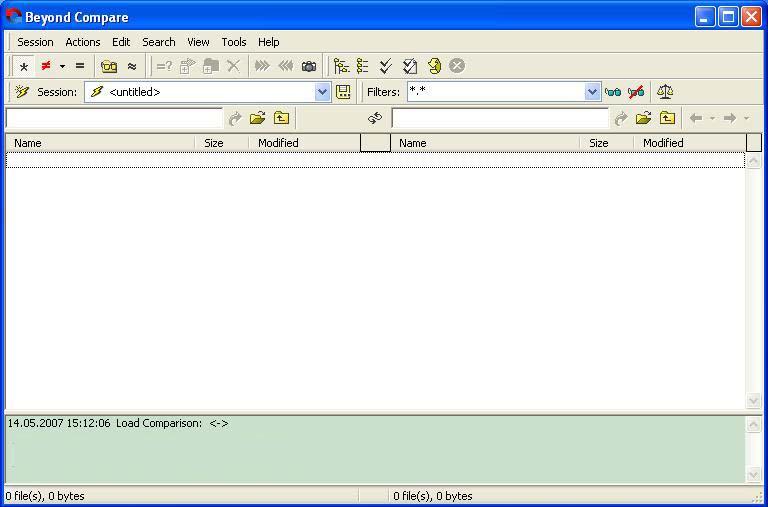Toggle the Show Differences (red not-equal) view
Viewport: 768px width, 507px height.
[46, 66]
